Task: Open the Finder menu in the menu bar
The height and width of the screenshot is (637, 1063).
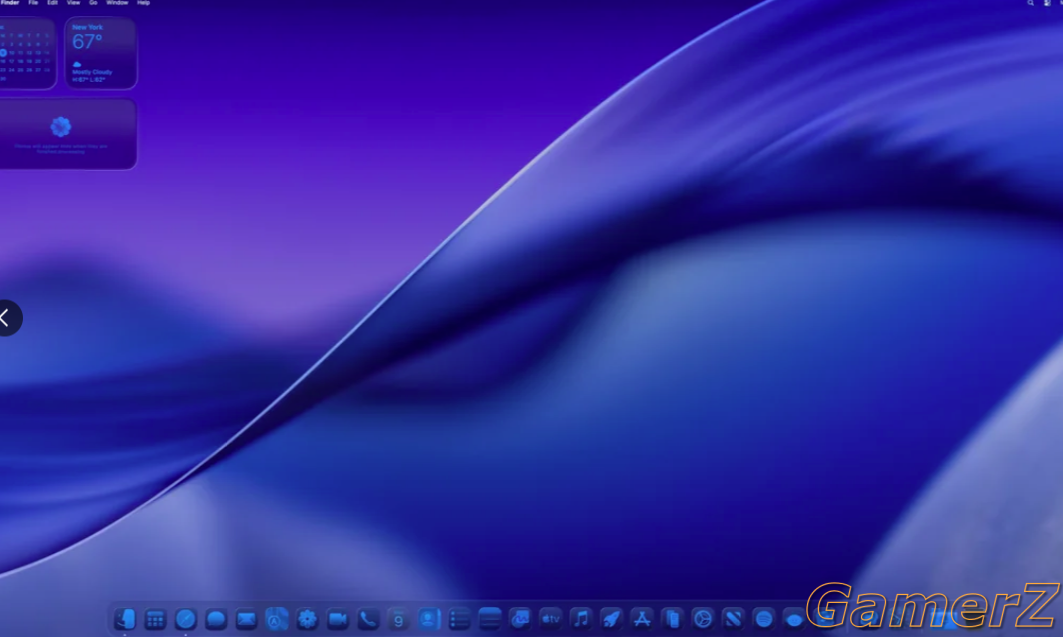Action: pos(9,3)
